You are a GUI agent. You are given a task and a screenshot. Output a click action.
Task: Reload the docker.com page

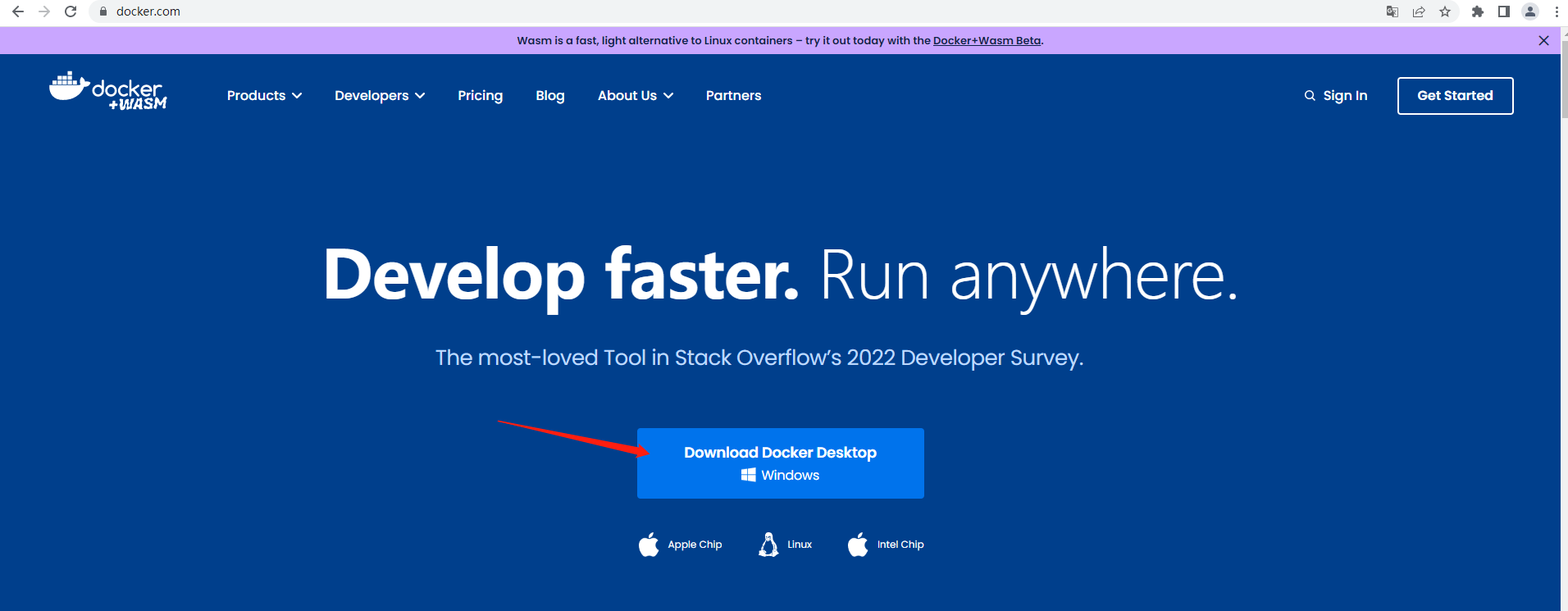pos(71,11)
